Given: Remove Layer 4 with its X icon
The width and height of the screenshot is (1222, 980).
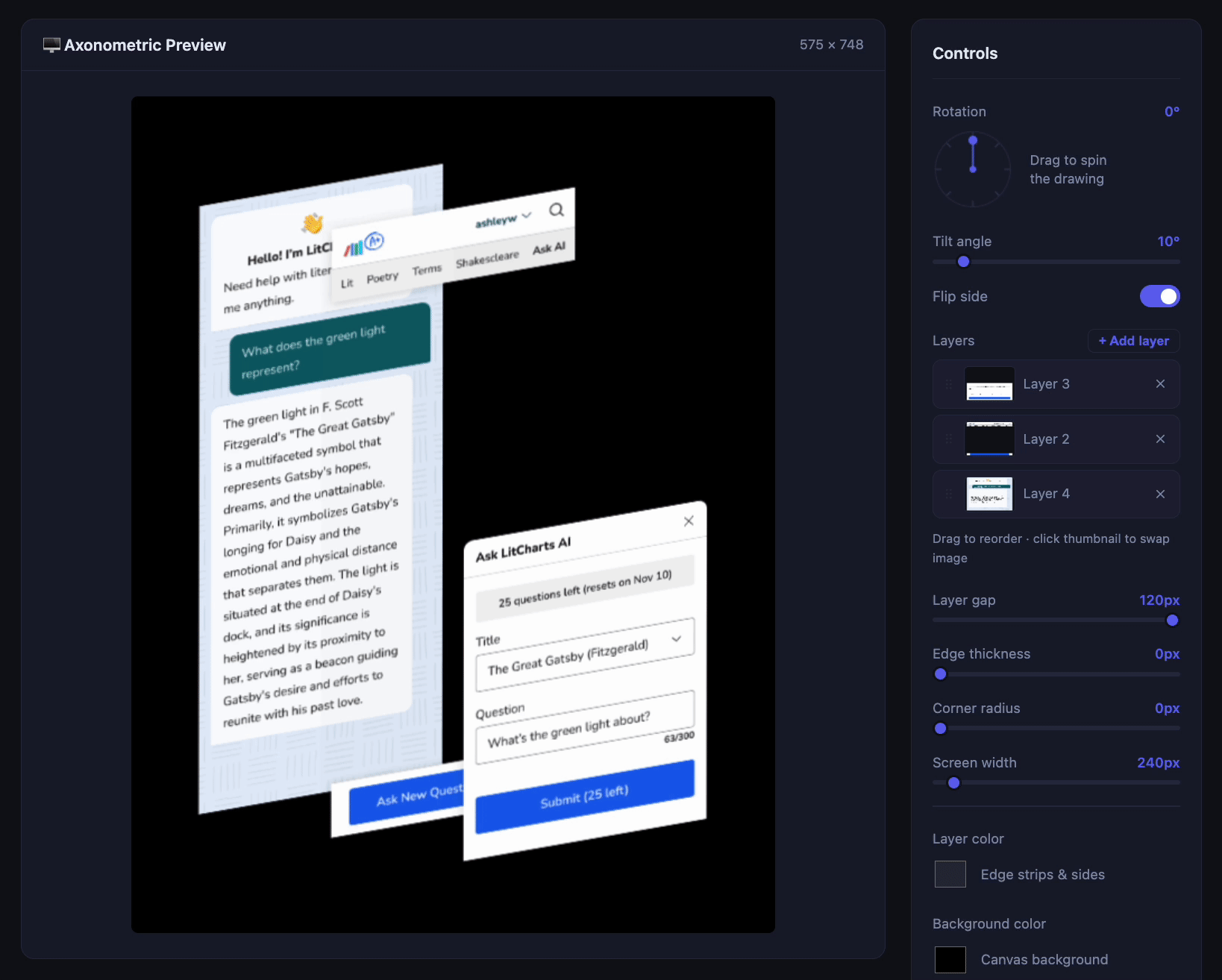Looking at the screenshot, I should tap(1160, 494).
